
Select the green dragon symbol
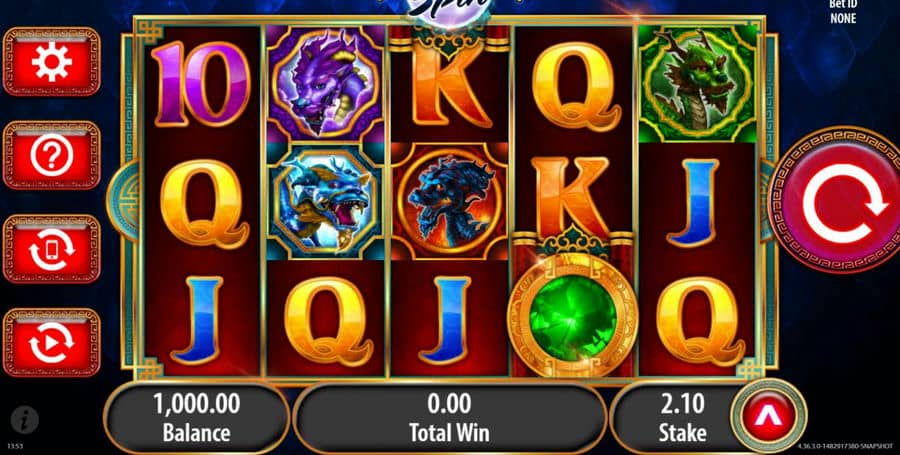pyautogui.click(x=698, y=84)
